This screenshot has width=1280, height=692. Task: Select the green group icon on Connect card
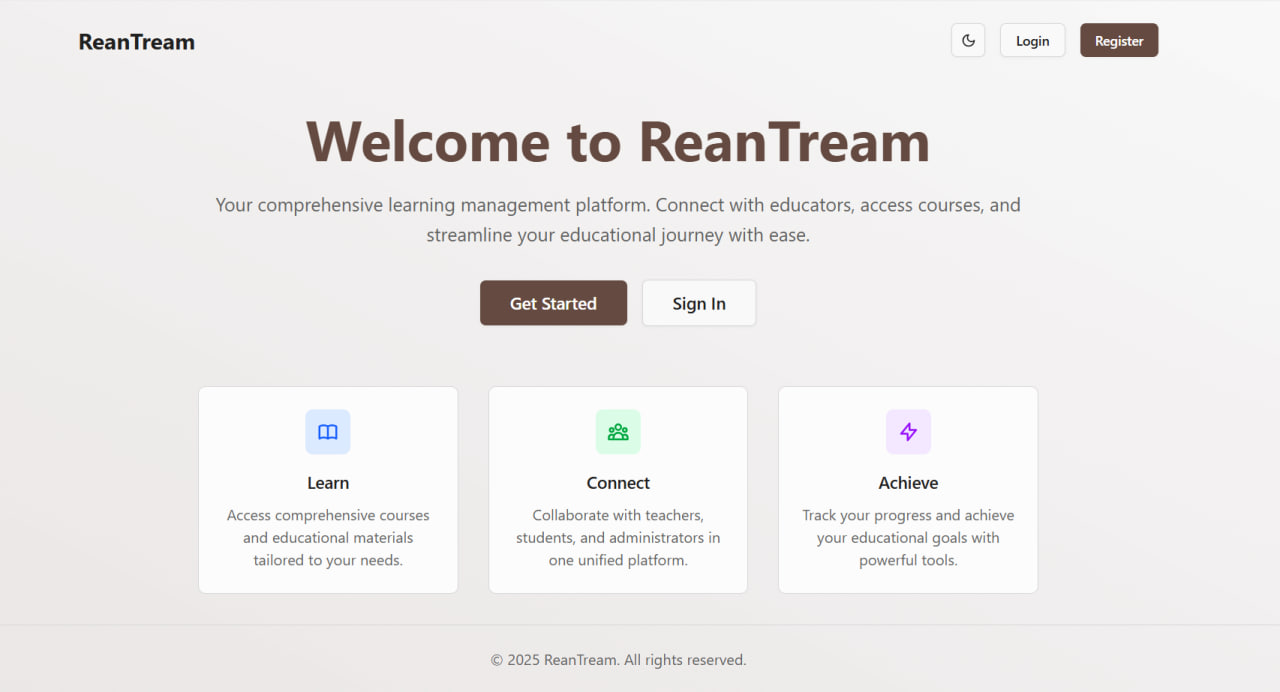pyautogui.click(x=617, y=431)
